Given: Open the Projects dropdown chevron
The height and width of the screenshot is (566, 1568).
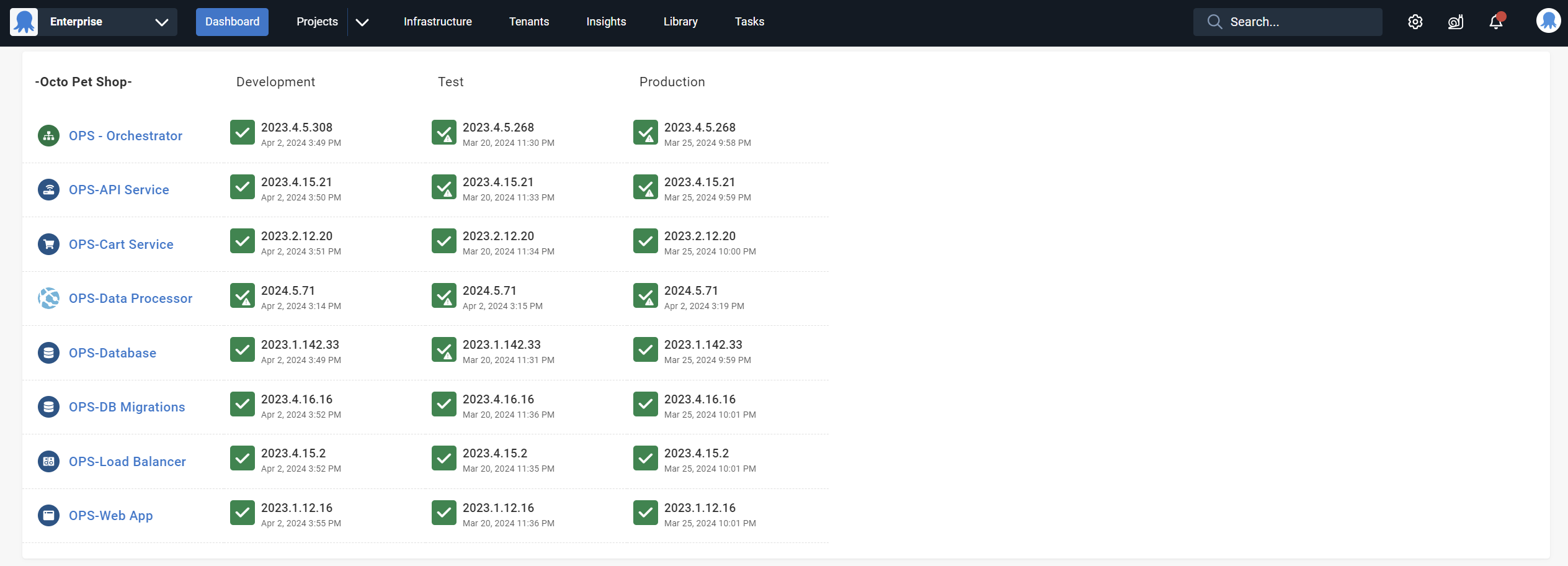Looking at the screenshot, I should pyautogui.click(x=362, y=22).
